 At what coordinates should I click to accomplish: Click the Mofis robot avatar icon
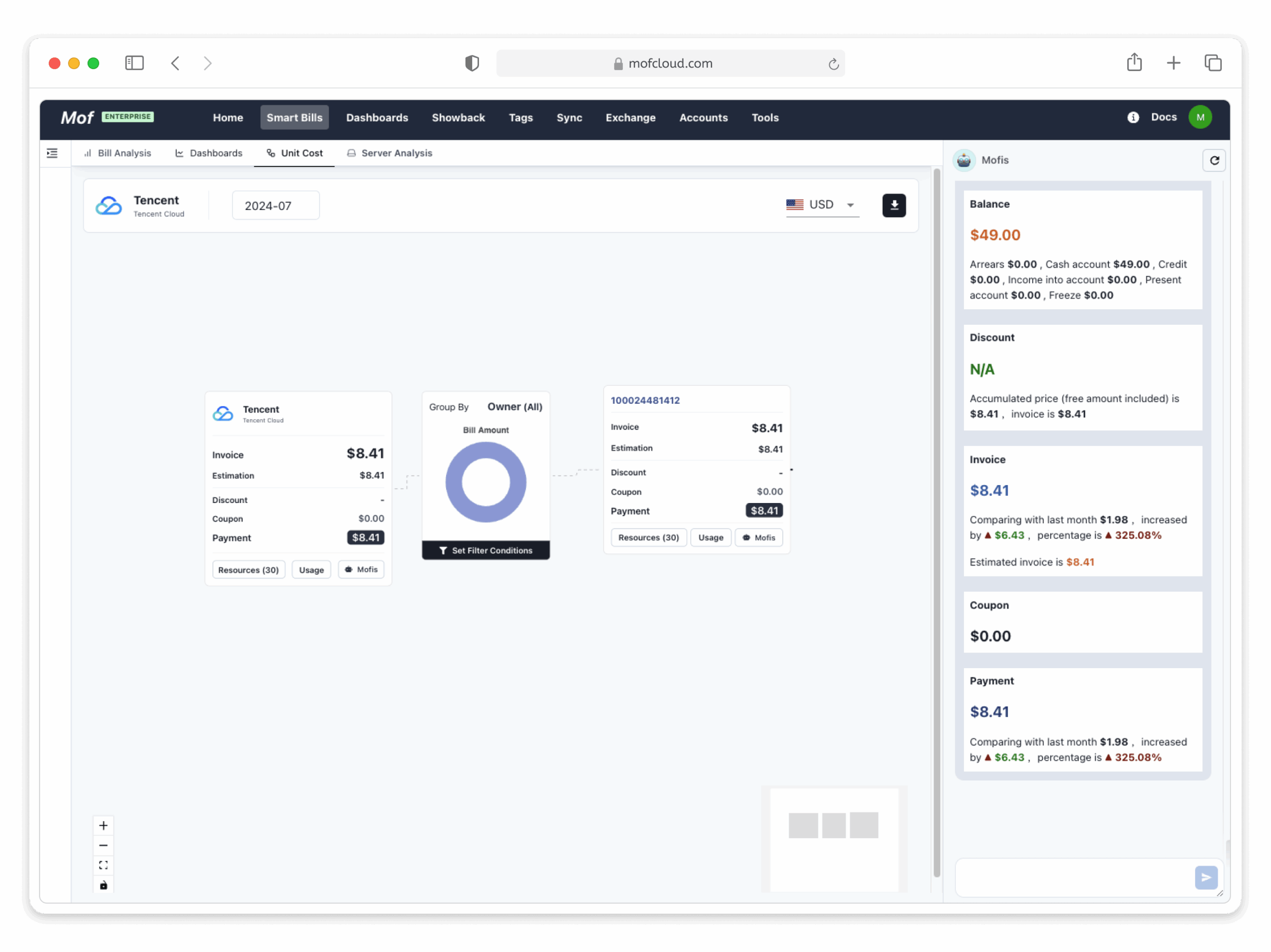tap(964, 160)
